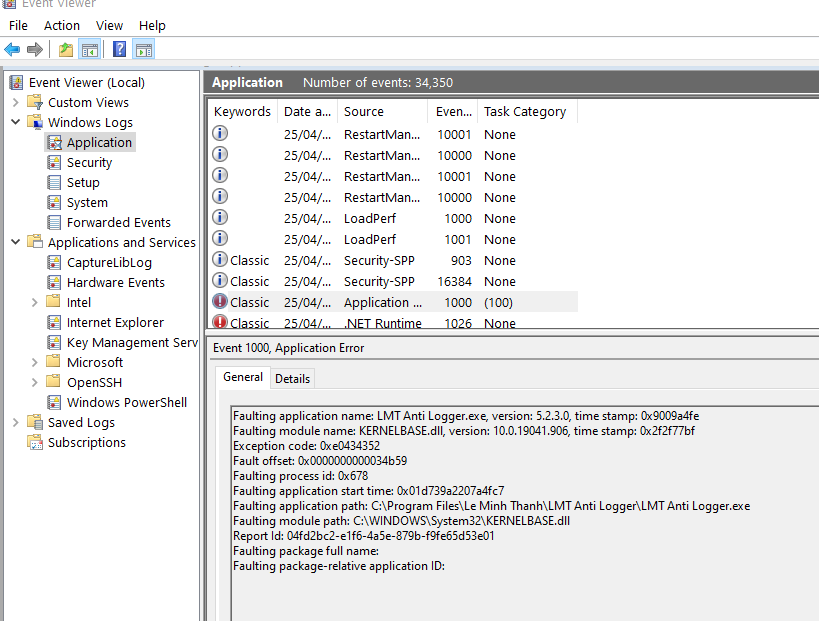Open the File menu
The width and height of the screenshot is (819, 621).
tap(18, 26)
